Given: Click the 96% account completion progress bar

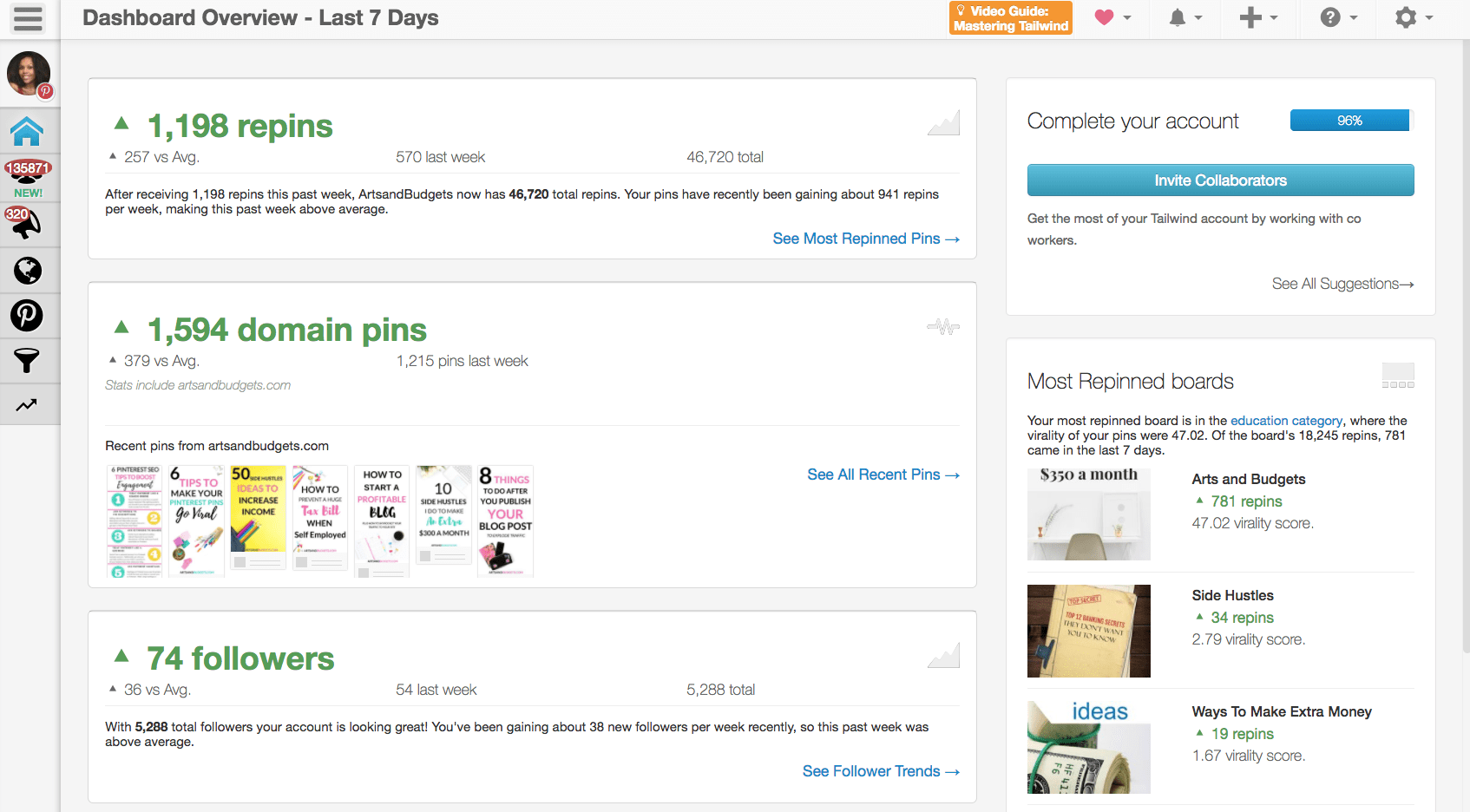Looking at the screenshot, I should (x=1349, y=120).
